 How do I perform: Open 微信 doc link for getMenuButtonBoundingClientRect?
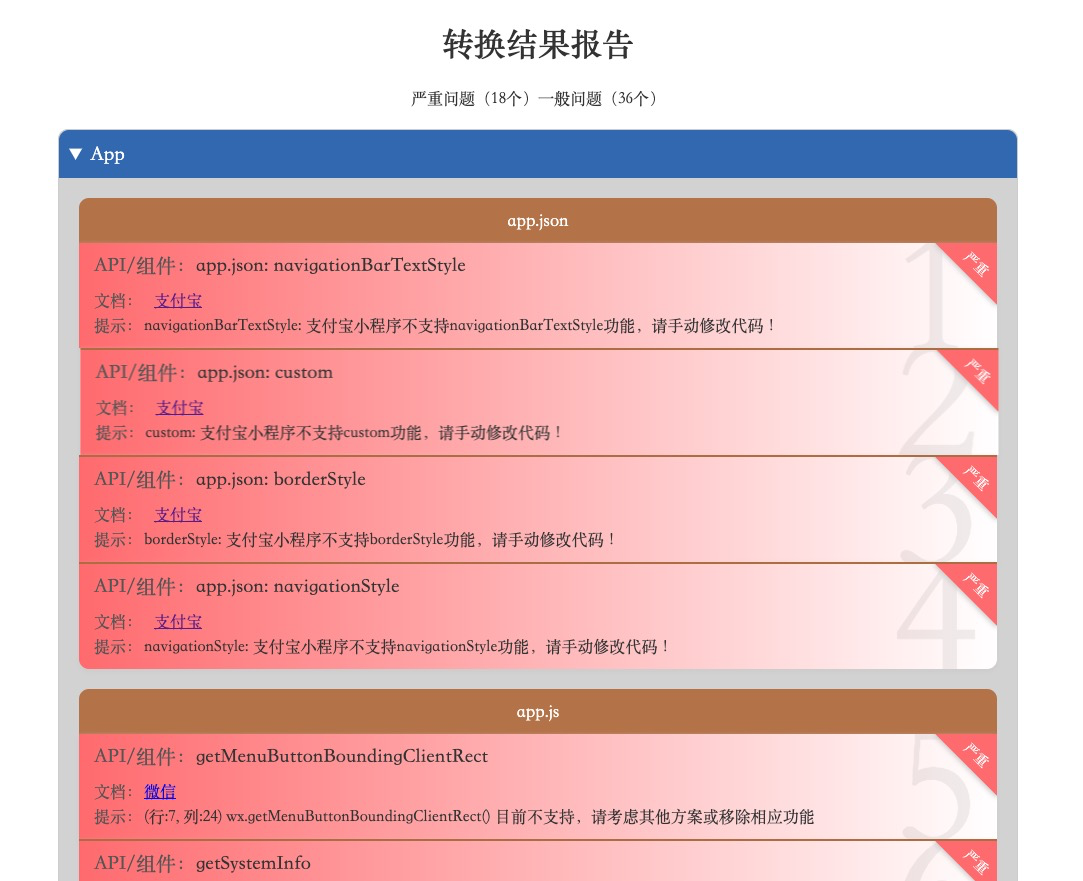pyautogui.click(x=160, y=792)
